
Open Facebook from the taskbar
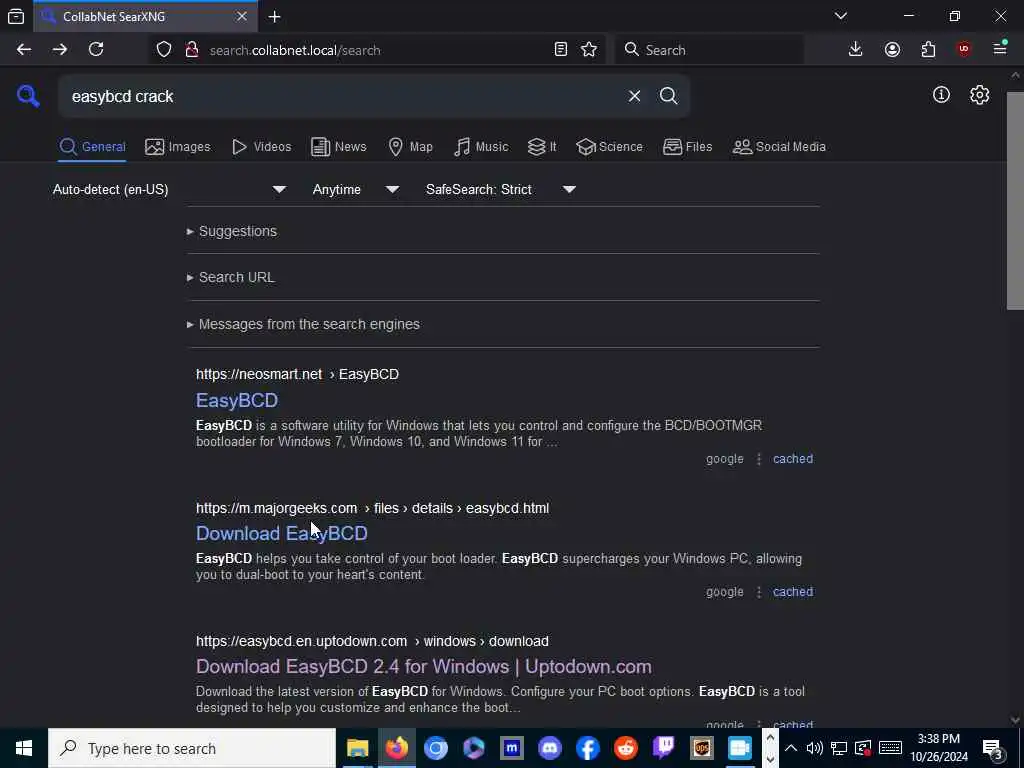click(588, 748)
